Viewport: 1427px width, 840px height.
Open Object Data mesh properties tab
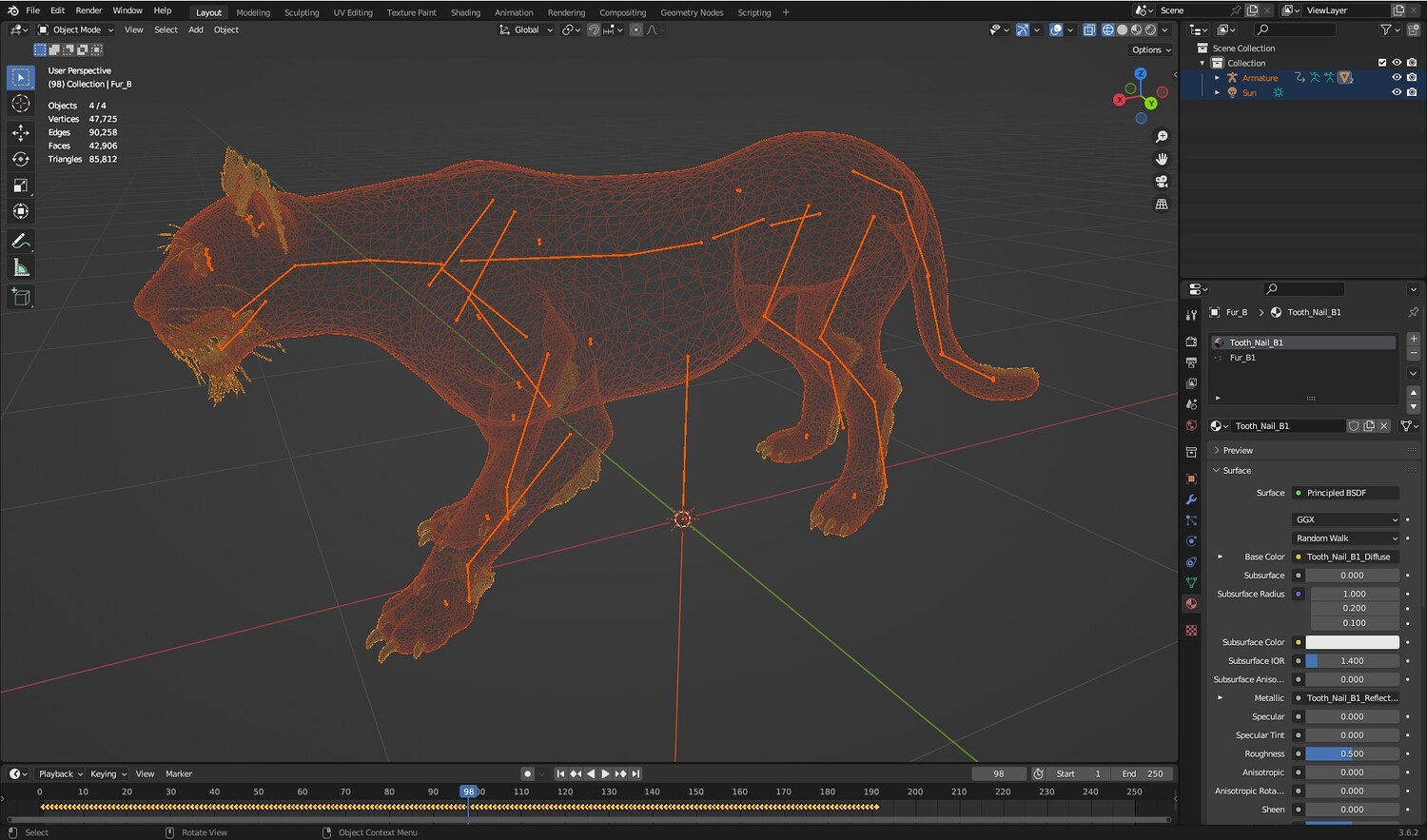click(x=1191, y=583)
